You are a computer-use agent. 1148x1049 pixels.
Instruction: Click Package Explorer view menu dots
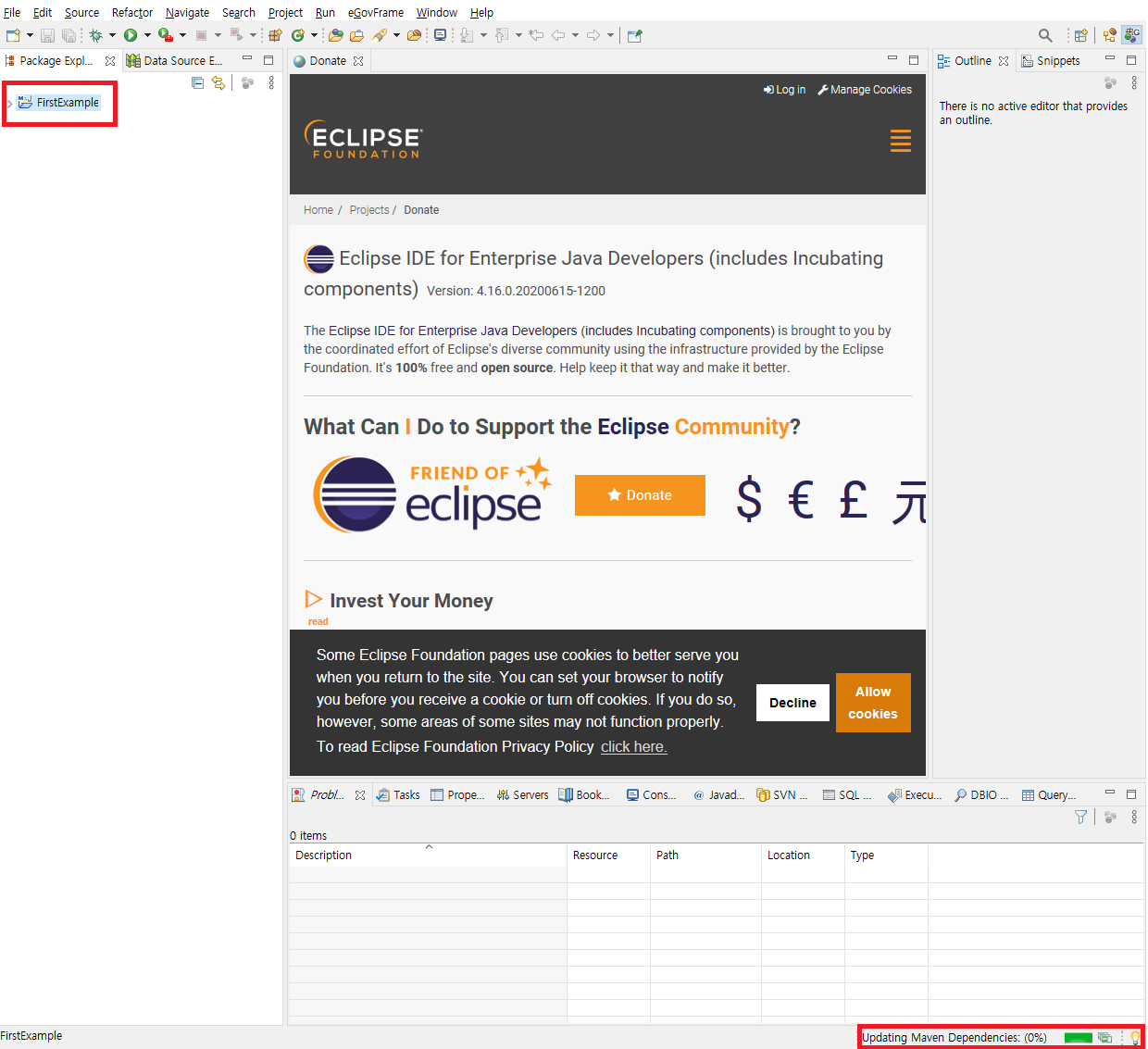(271, 82)
